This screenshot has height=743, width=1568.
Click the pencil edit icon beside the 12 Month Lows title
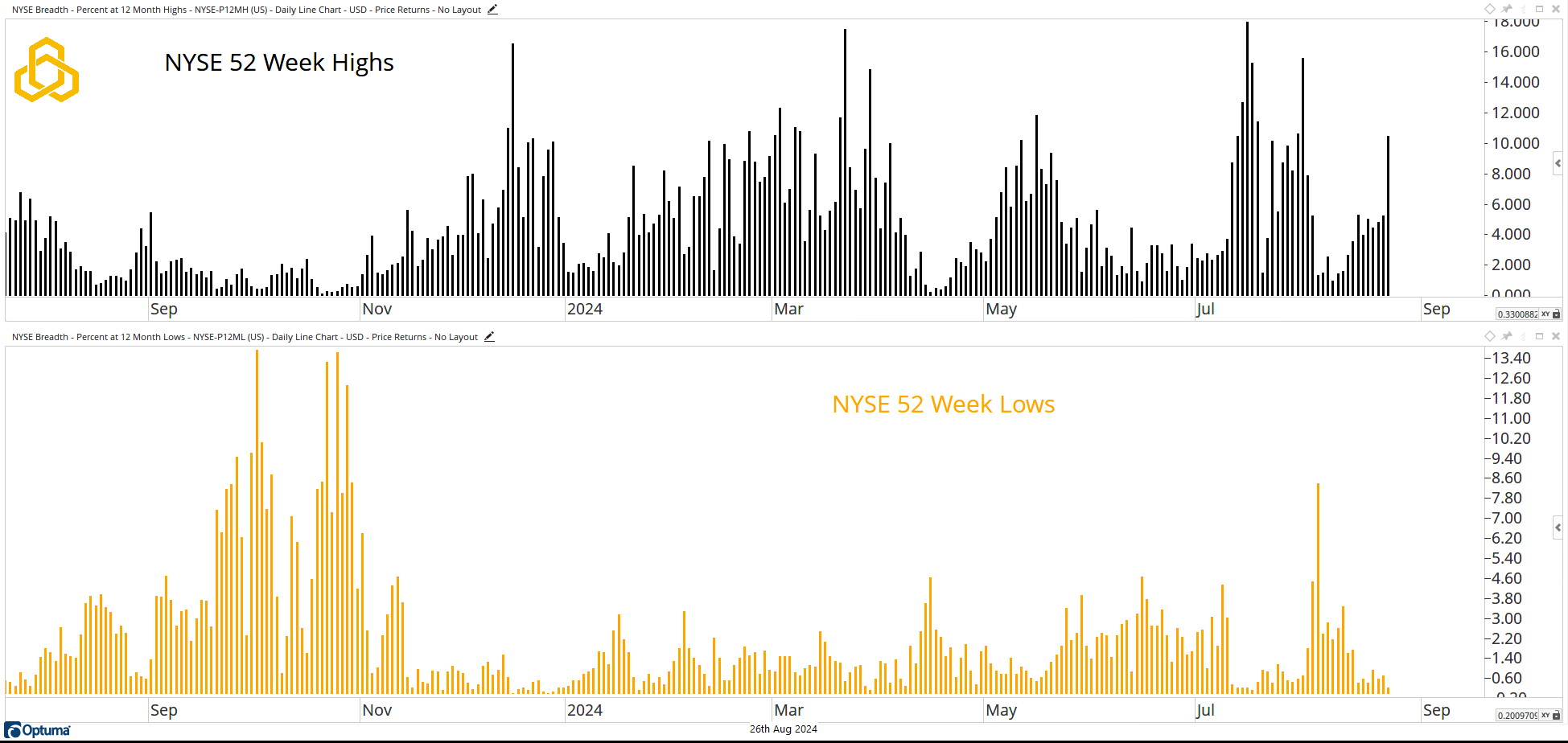coord(489,337)
